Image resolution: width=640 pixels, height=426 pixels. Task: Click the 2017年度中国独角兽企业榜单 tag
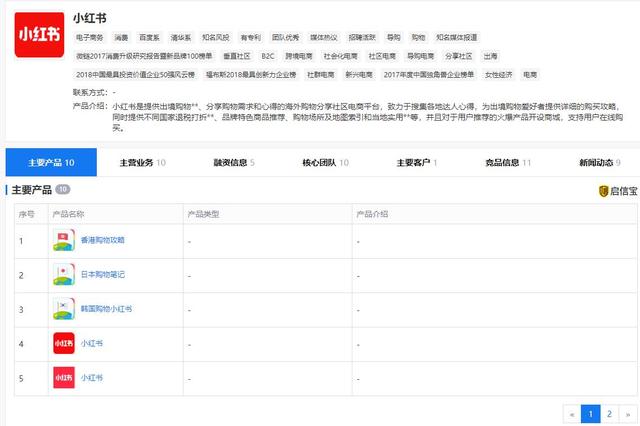(429, 75)
